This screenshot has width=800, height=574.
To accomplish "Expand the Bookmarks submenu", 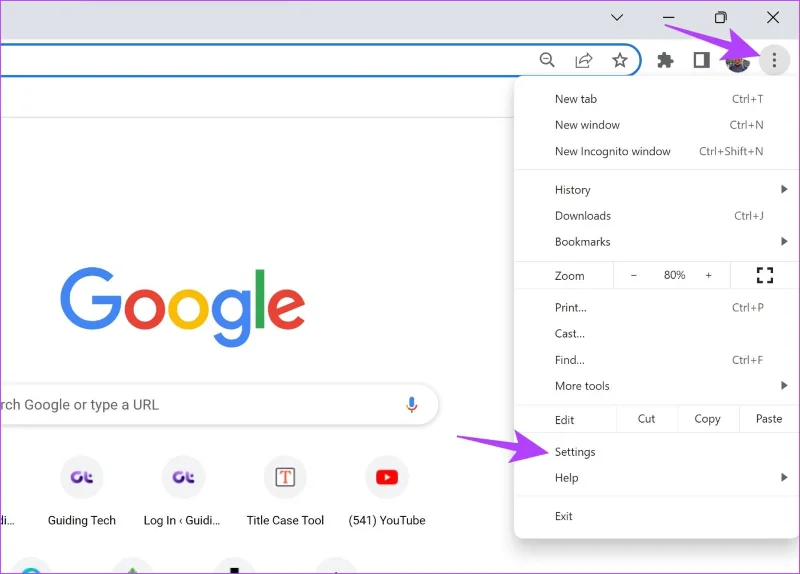I will [656, 242].
